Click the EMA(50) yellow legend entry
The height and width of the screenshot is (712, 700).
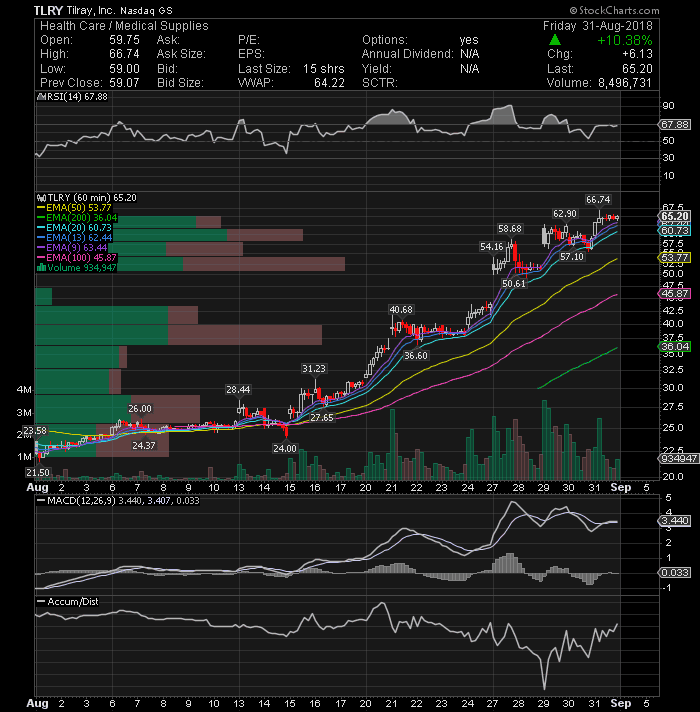(74, 208)
